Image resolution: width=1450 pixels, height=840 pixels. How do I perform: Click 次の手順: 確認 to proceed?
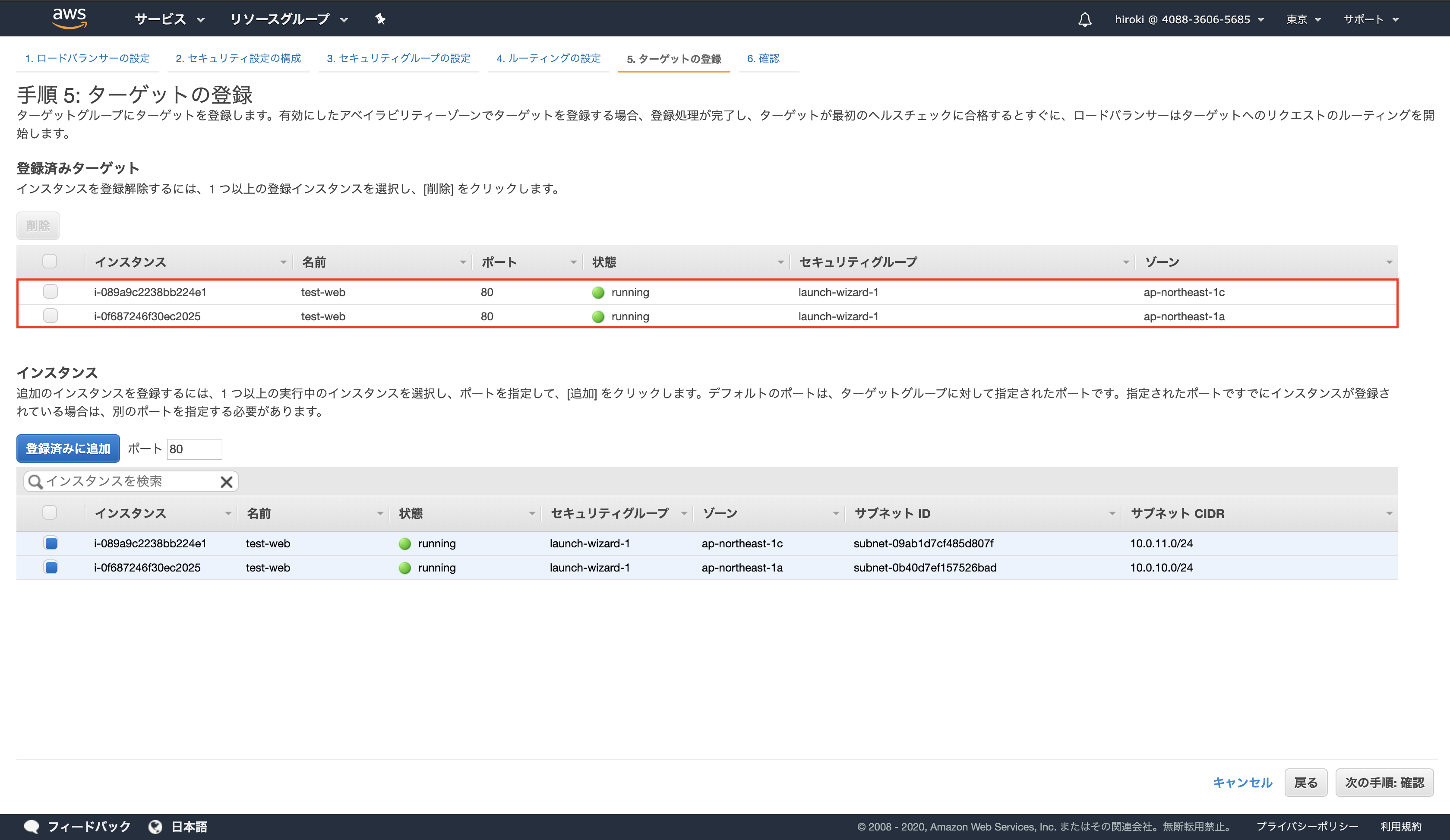click(x=1384, y=783)
